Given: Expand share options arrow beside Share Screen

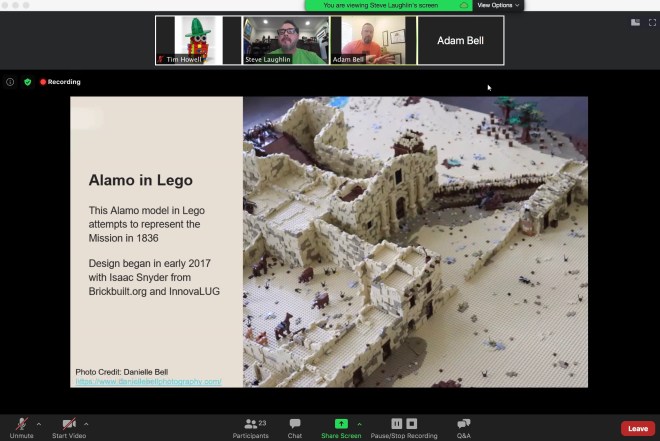Looking at the screenshot, I should [x=359, y=423].
